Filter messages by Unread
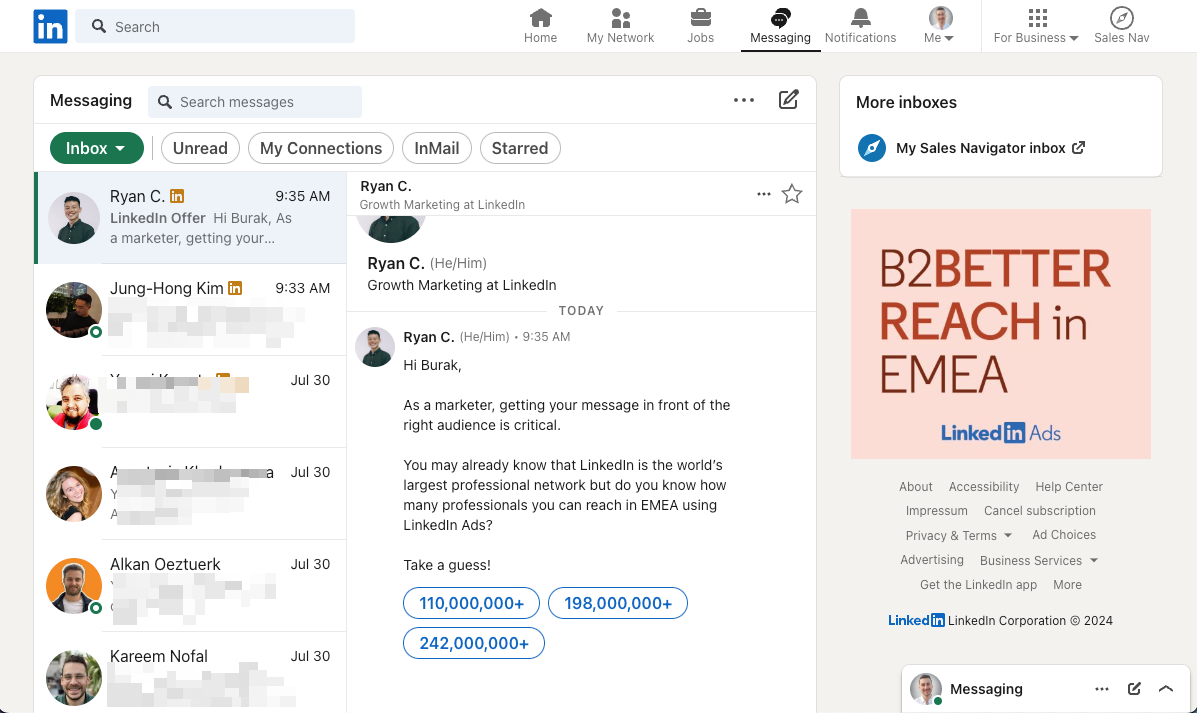This screenshot has width=1197, height=713. pos(200,148)
